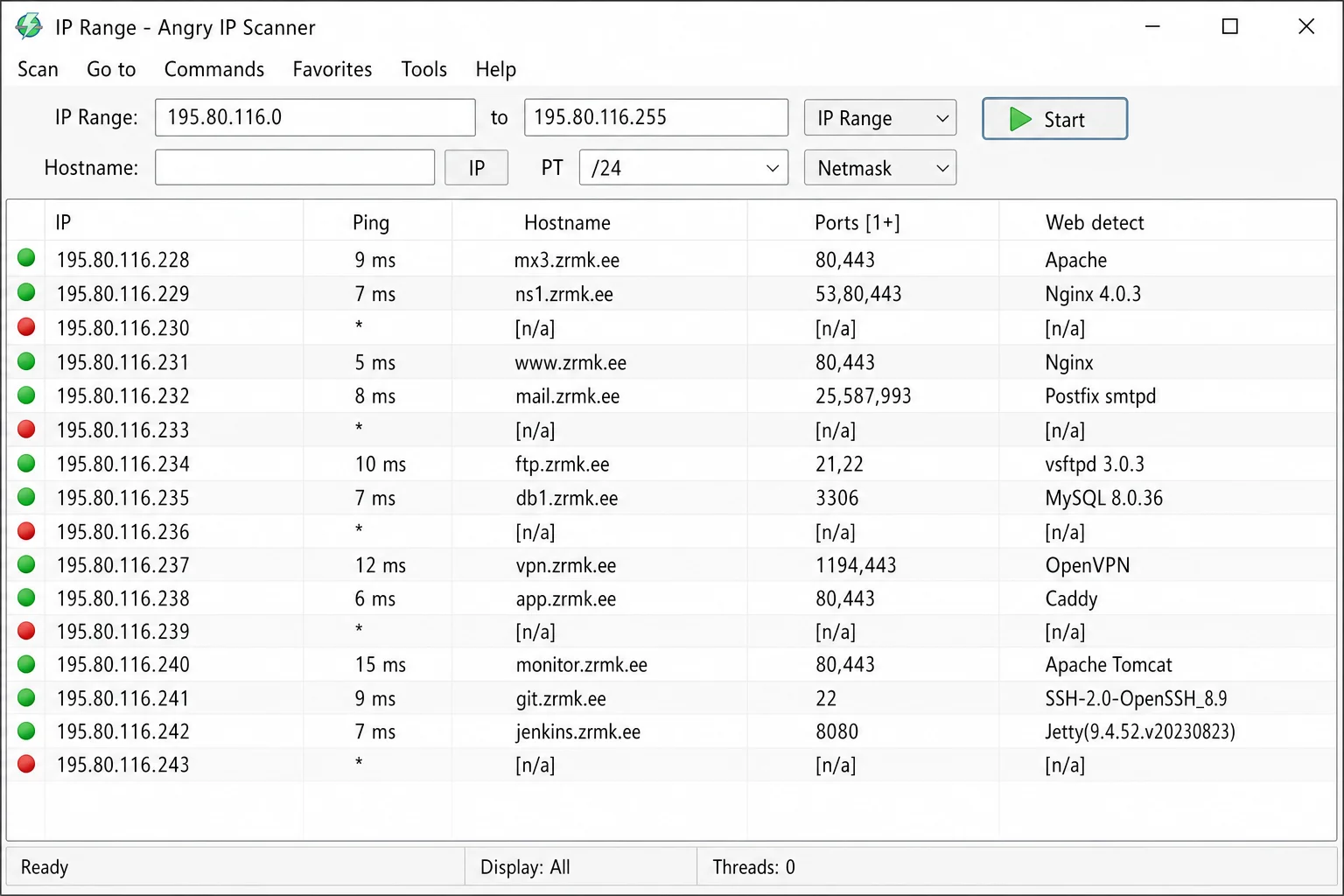This screenshot has height=896, width=1344.
Task: Click the end IP field 195.80.116.255
Action: coord(656,117)
